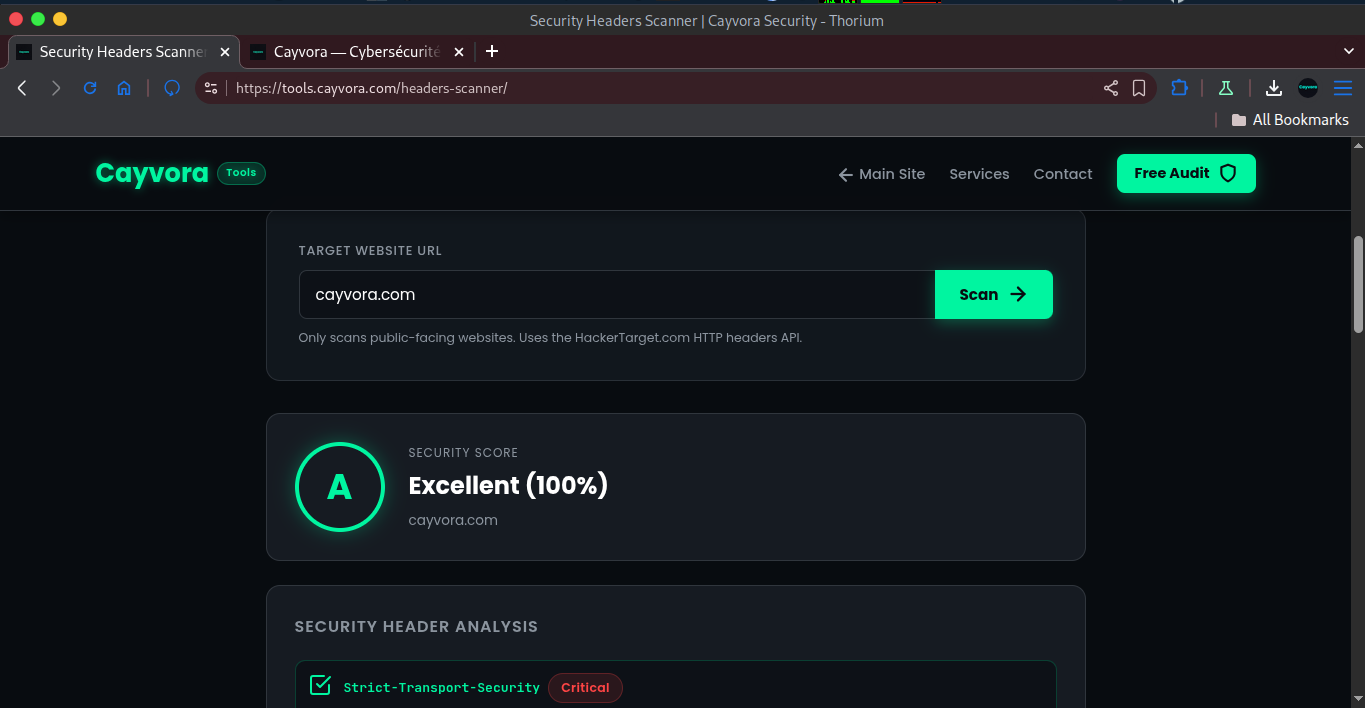
Task: Toggle the Strict-Transport-Security checkmark icon
Action: 320,685
